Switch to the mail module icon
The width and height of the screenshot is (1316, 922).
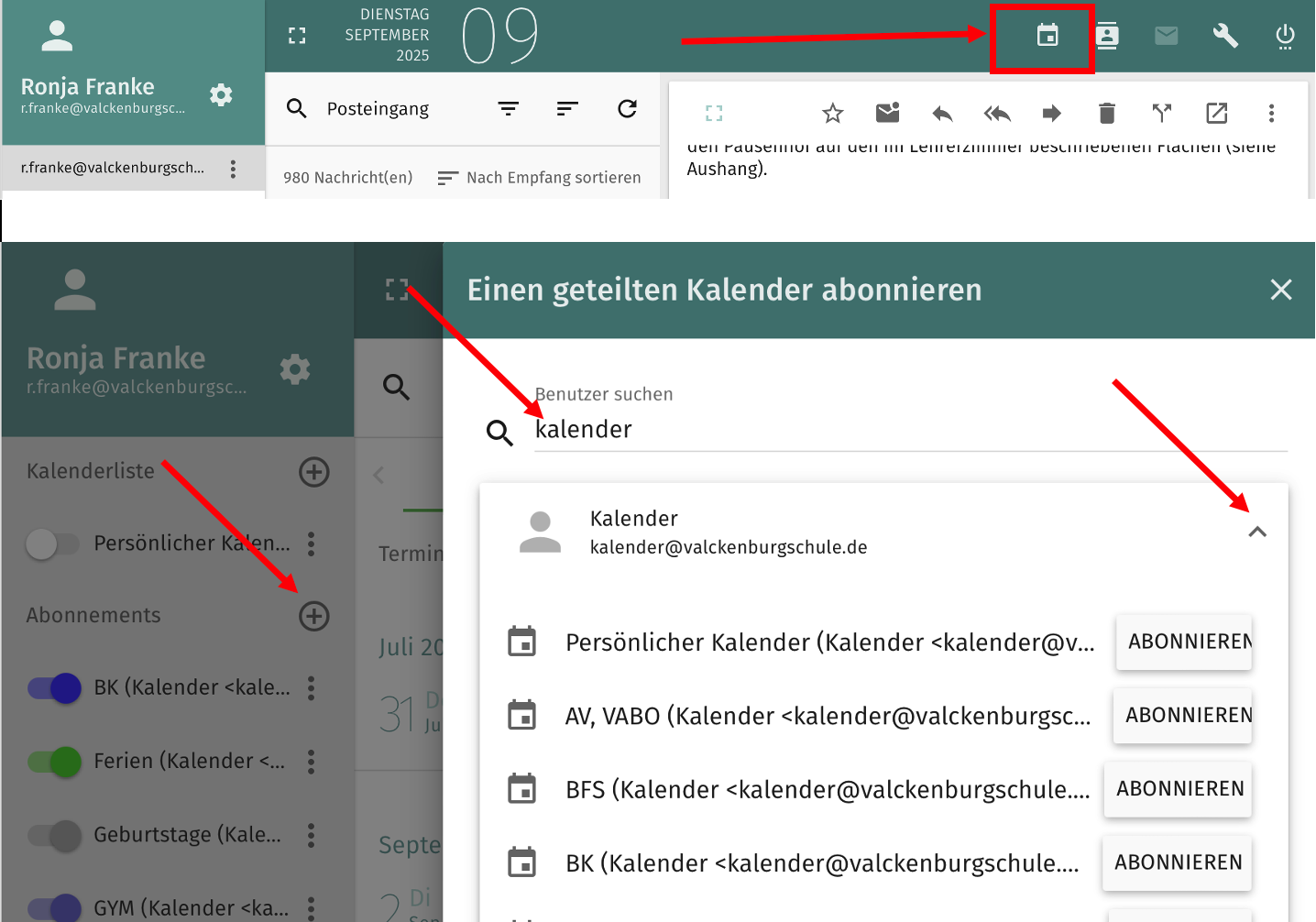pos(1166,36)
